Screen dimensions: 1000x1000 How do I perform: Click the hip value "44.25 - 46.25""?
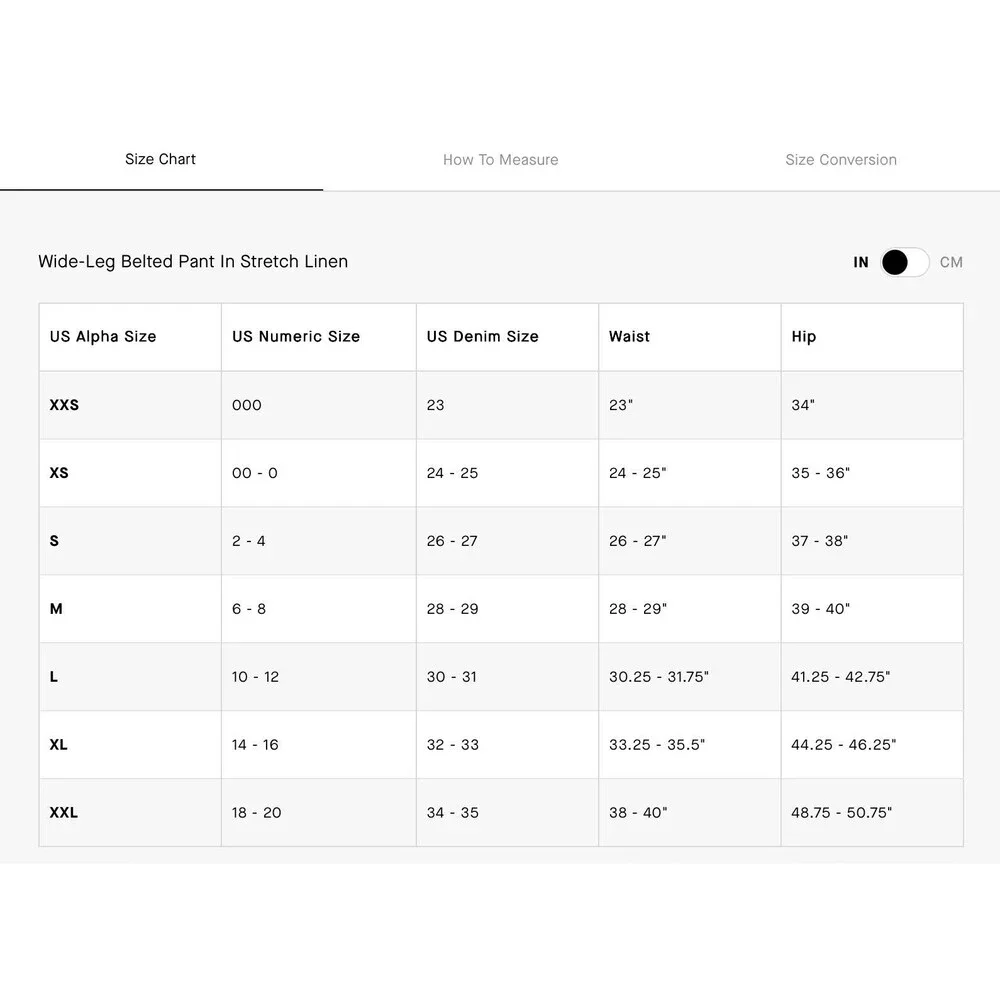tap(844, 745)
